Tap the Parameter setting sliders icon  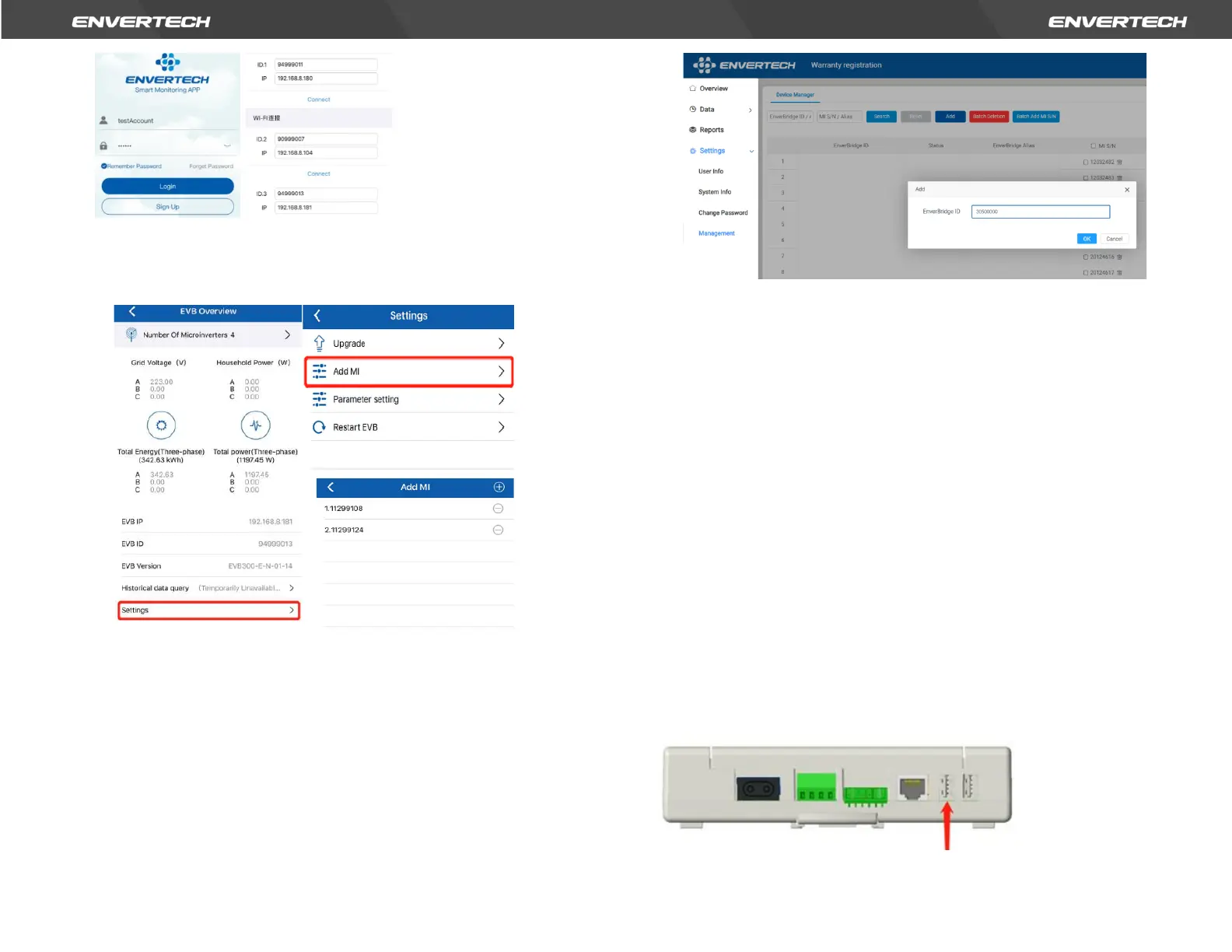coord(319,399)
